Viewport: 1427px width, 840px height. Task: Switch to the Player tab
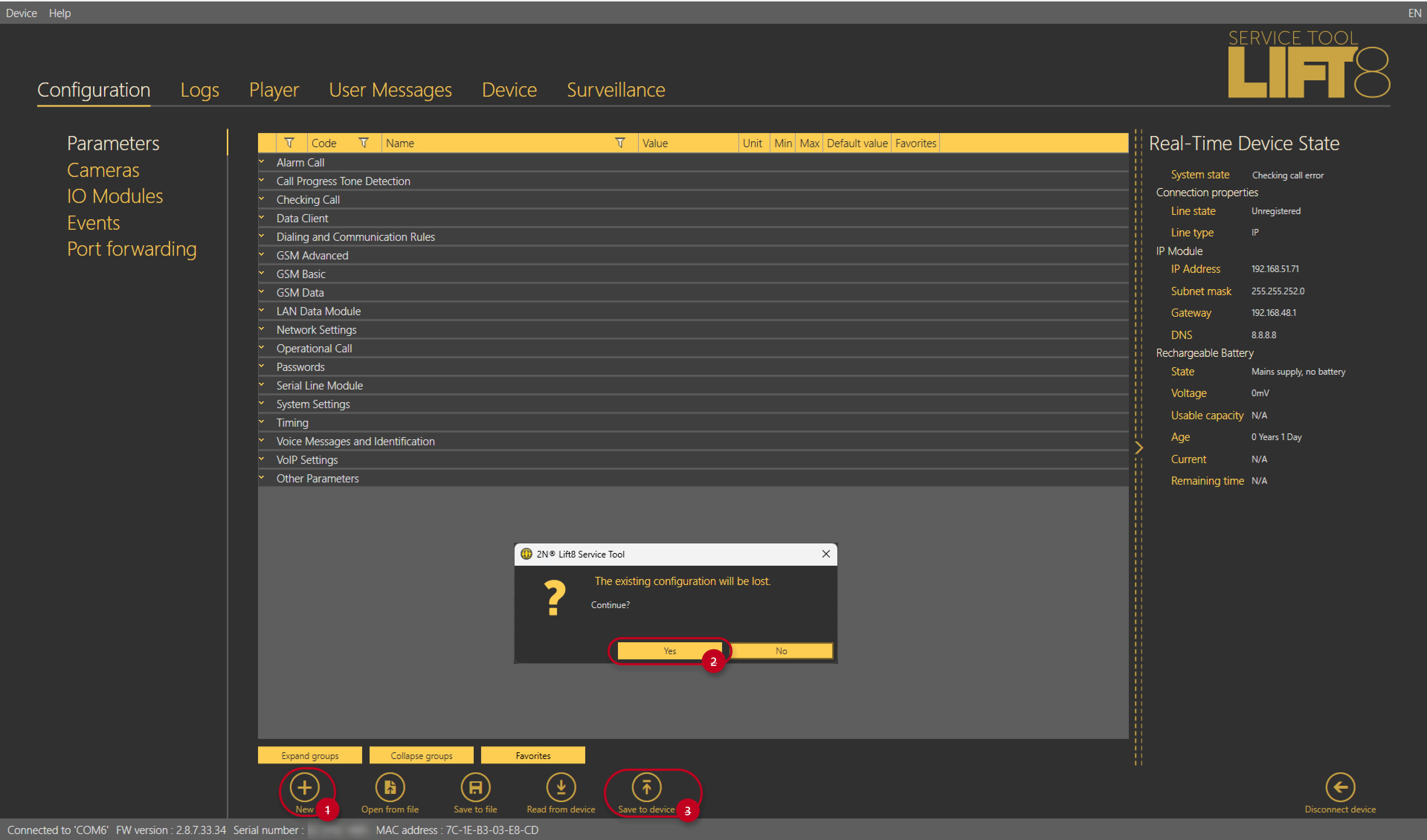point(274,90)
